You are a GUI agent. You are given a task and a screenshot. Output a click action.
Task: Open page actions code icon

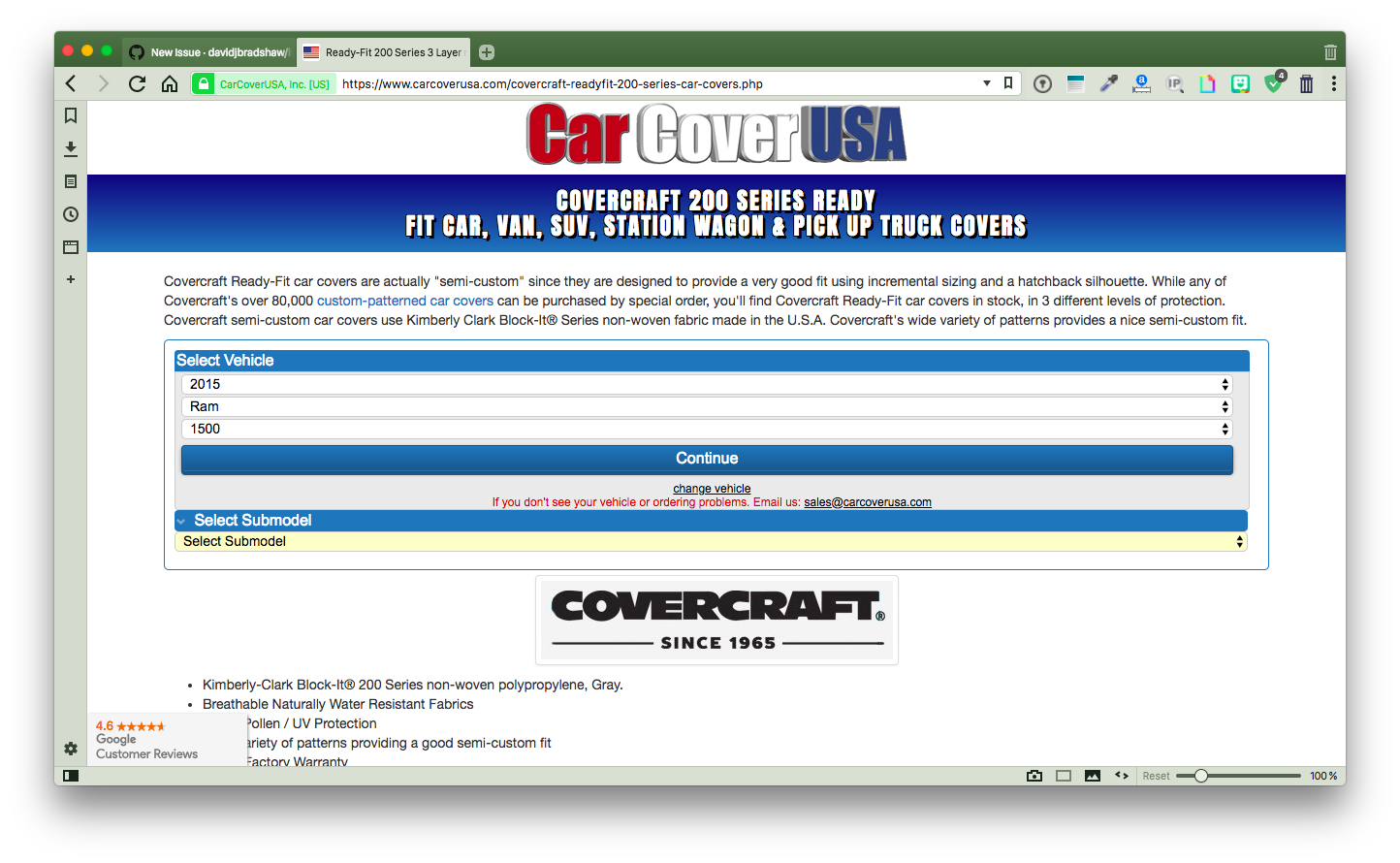pos(1122,776)
